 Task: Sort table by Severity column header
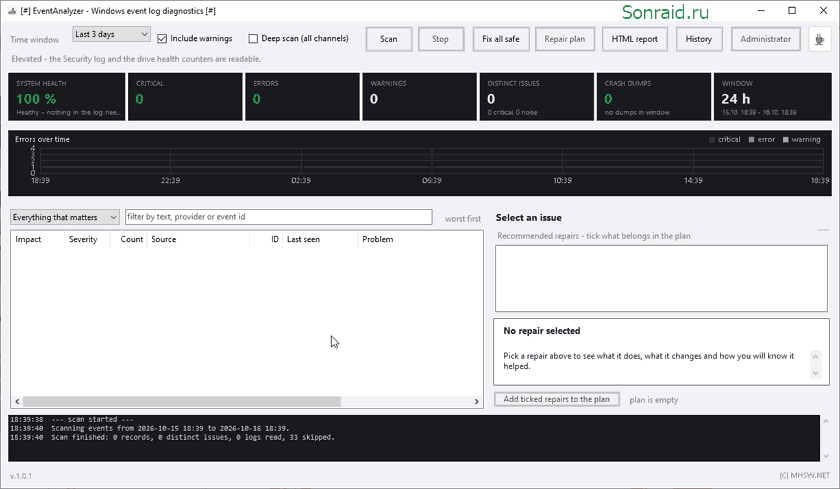[x=87, y=239]
